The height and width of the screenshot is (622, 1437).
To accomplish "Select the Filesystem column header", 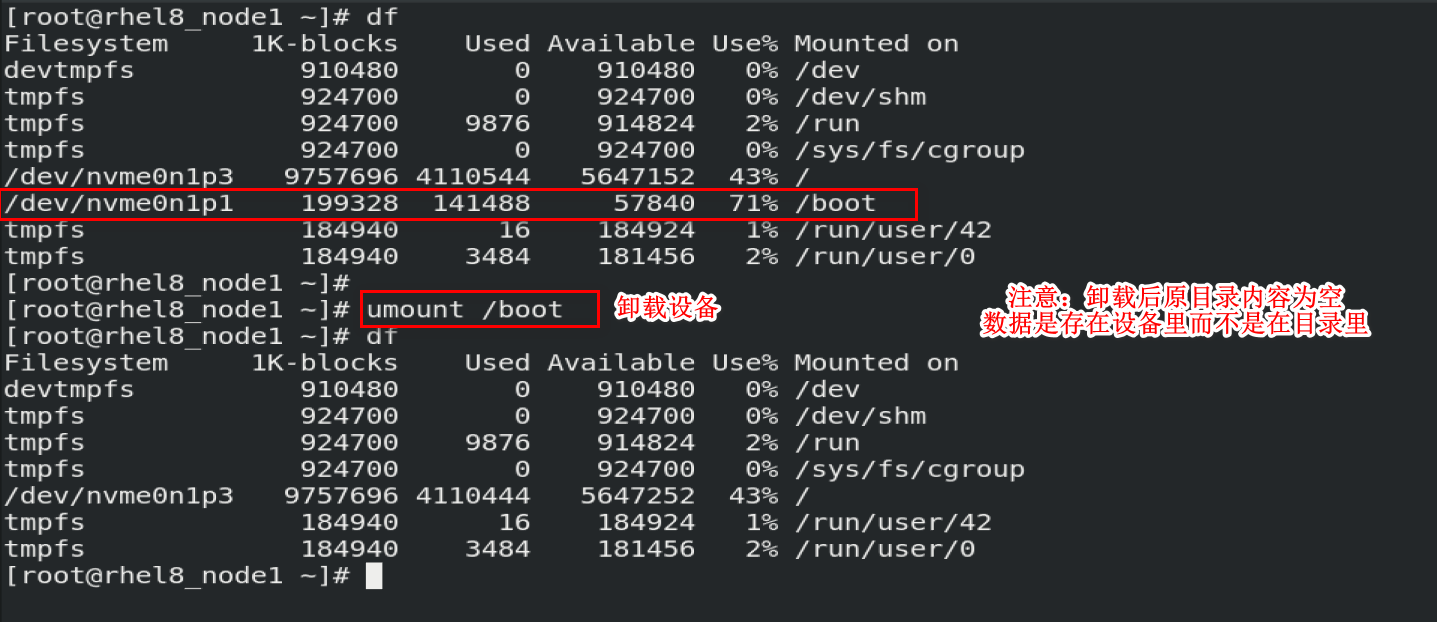I will [x=85, y=43].
